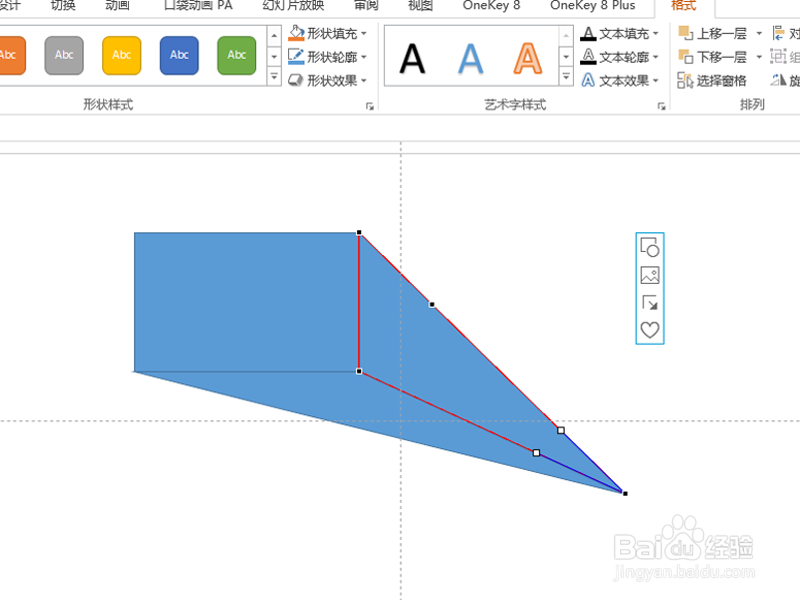Open 形状样式 dialog launcher
This screenshot has height=600, width=800.
tap(370, 106)
